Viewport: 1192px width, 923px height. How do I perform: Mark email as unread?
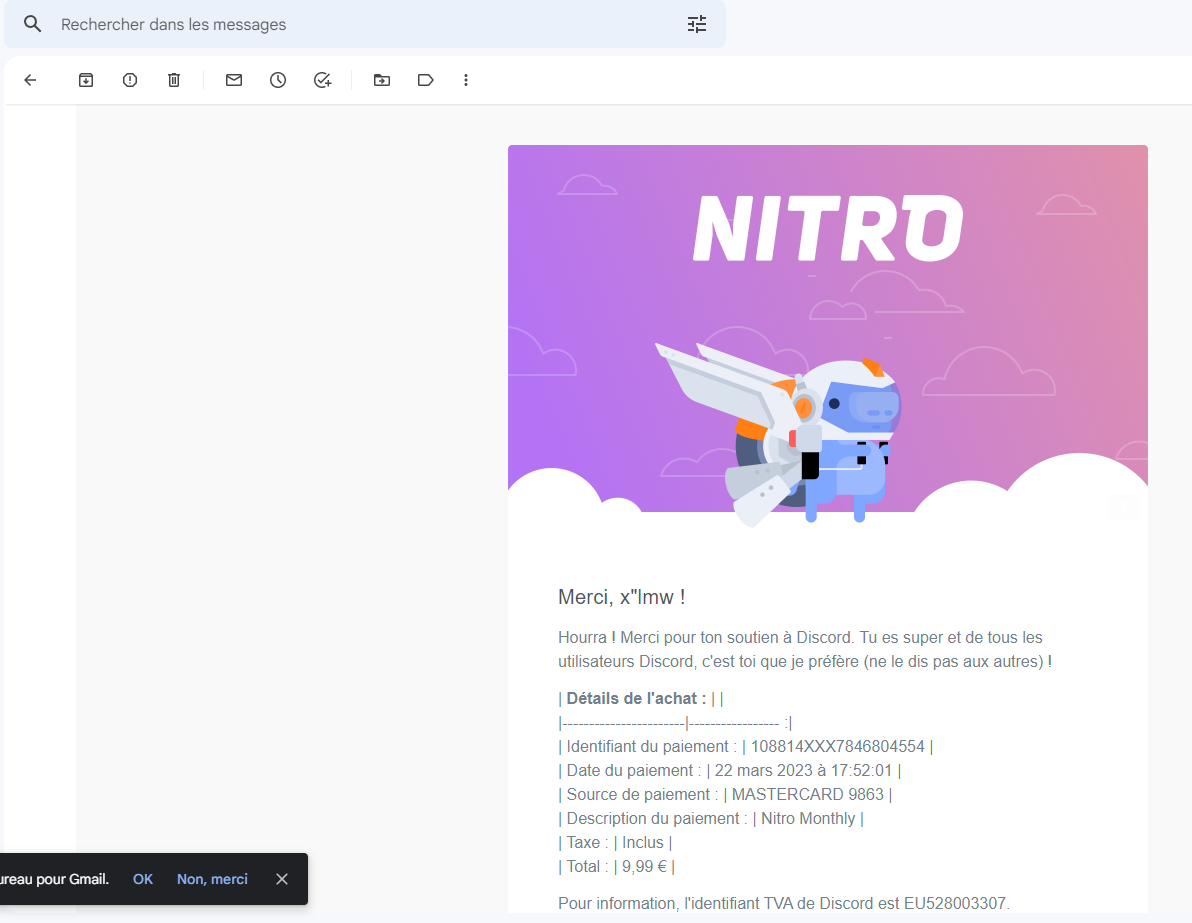(234, 80)
